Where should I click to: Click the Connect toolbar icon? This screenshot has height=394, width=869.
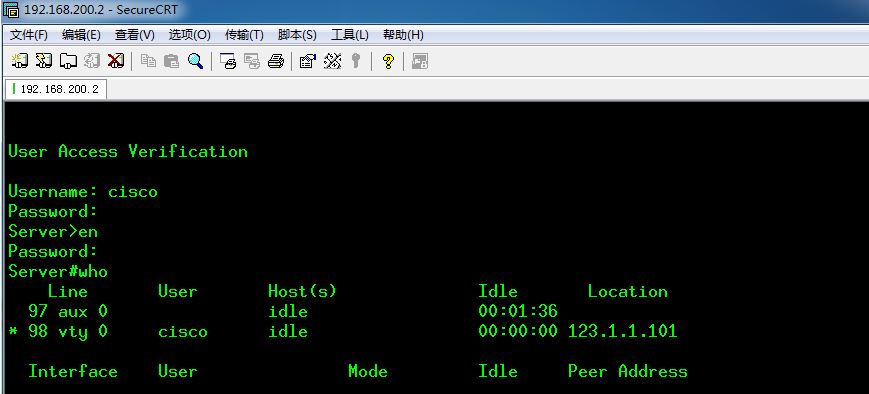(x=19, y=61)
